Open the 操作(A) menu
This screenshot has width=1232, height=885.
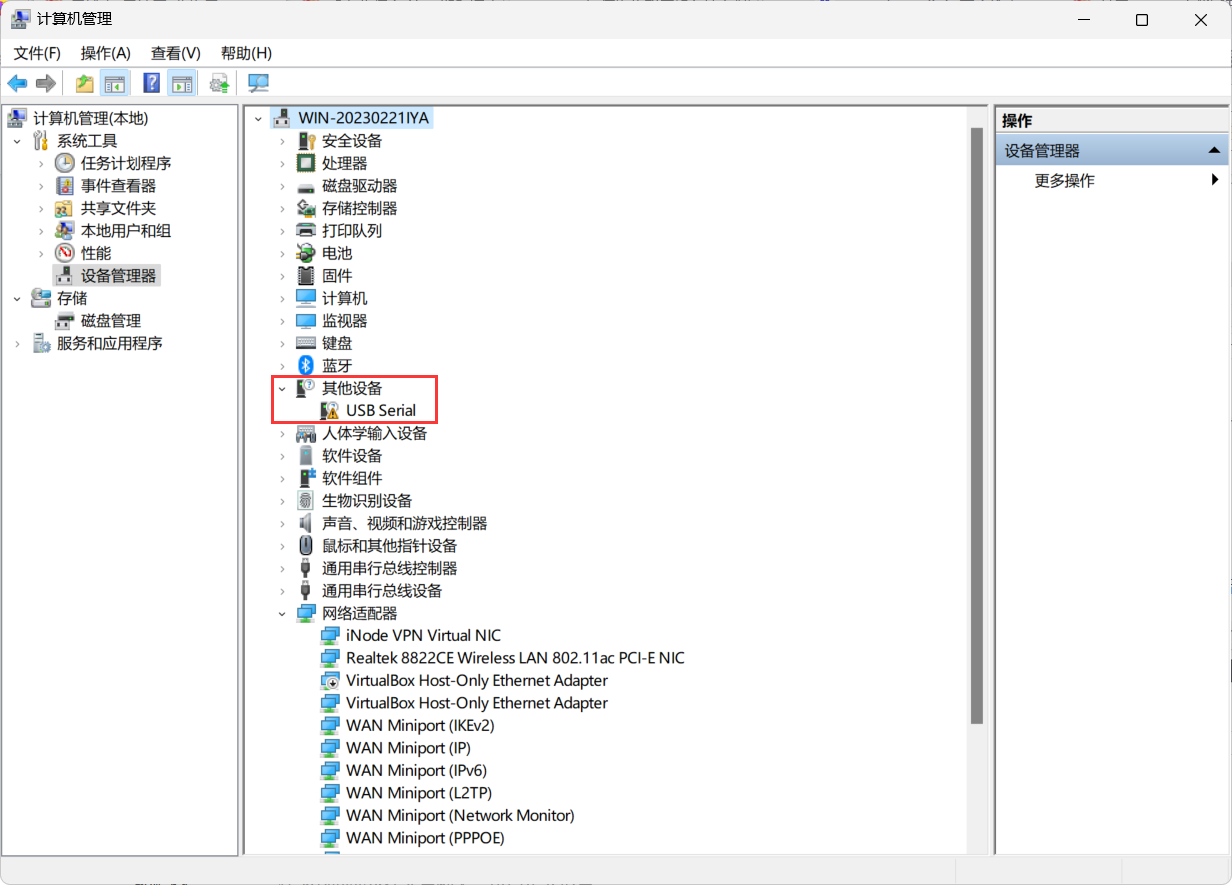tap(106, 53)
